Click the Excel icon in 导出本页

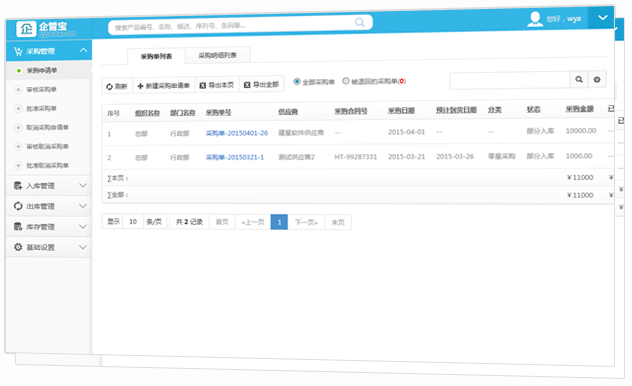(203, 85)
